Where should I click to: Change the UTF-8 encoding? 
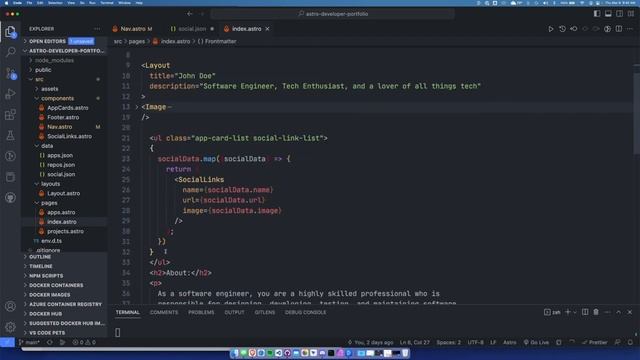click(476, 342)
